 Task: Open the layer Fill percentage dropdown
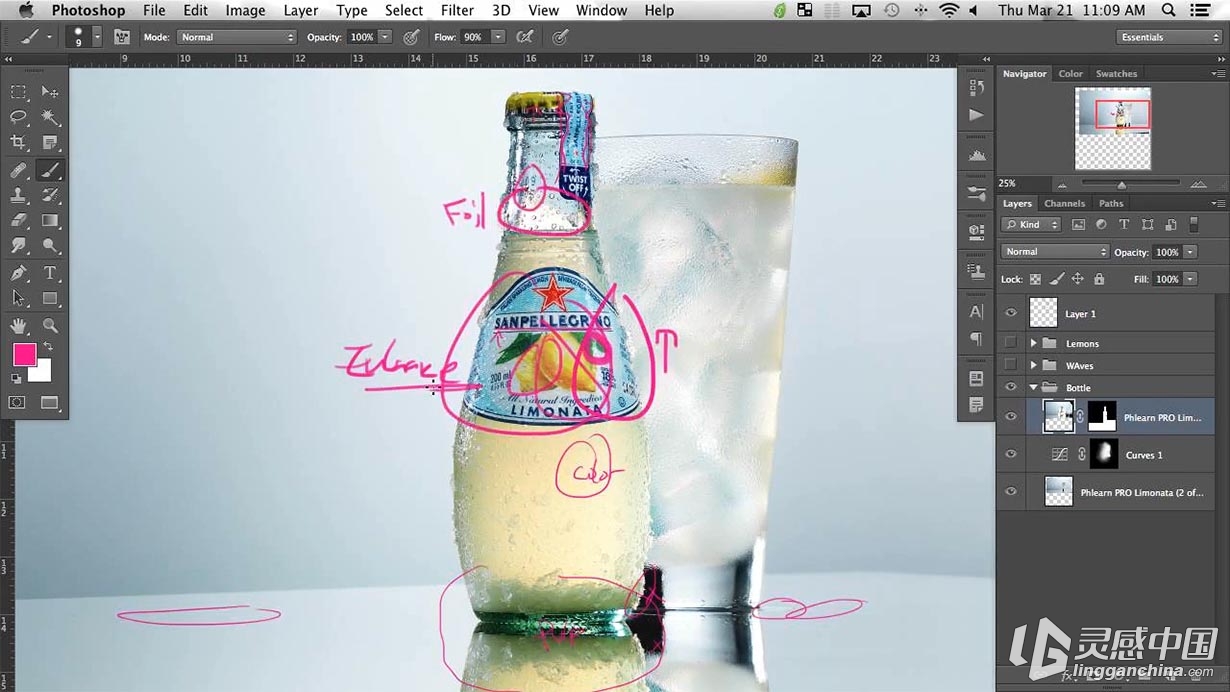click(x=1190, y=279)
